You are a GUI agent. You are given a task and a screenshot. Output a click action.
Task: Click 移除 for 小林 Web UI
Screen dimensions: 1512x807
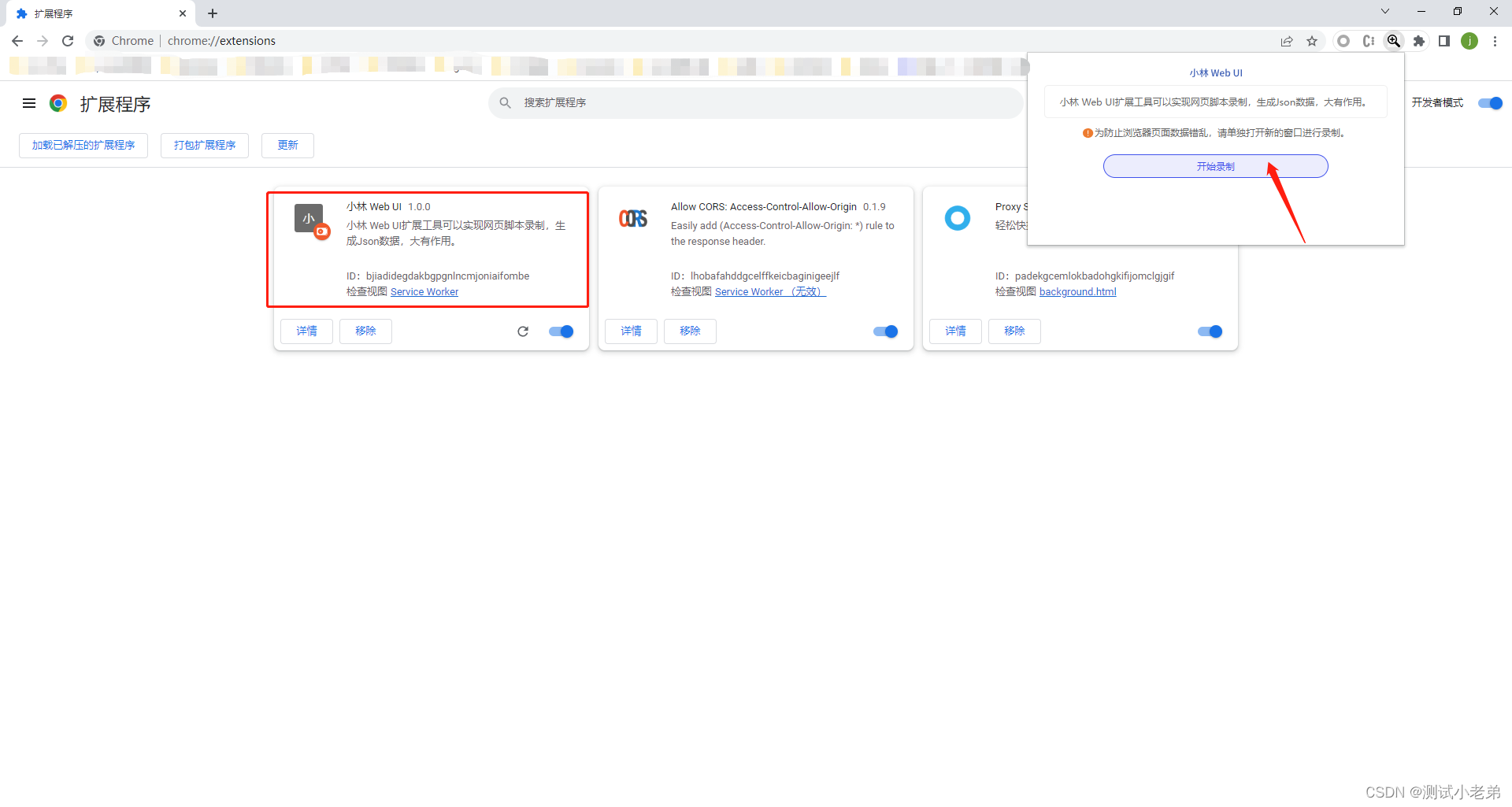tap(365, 331)
